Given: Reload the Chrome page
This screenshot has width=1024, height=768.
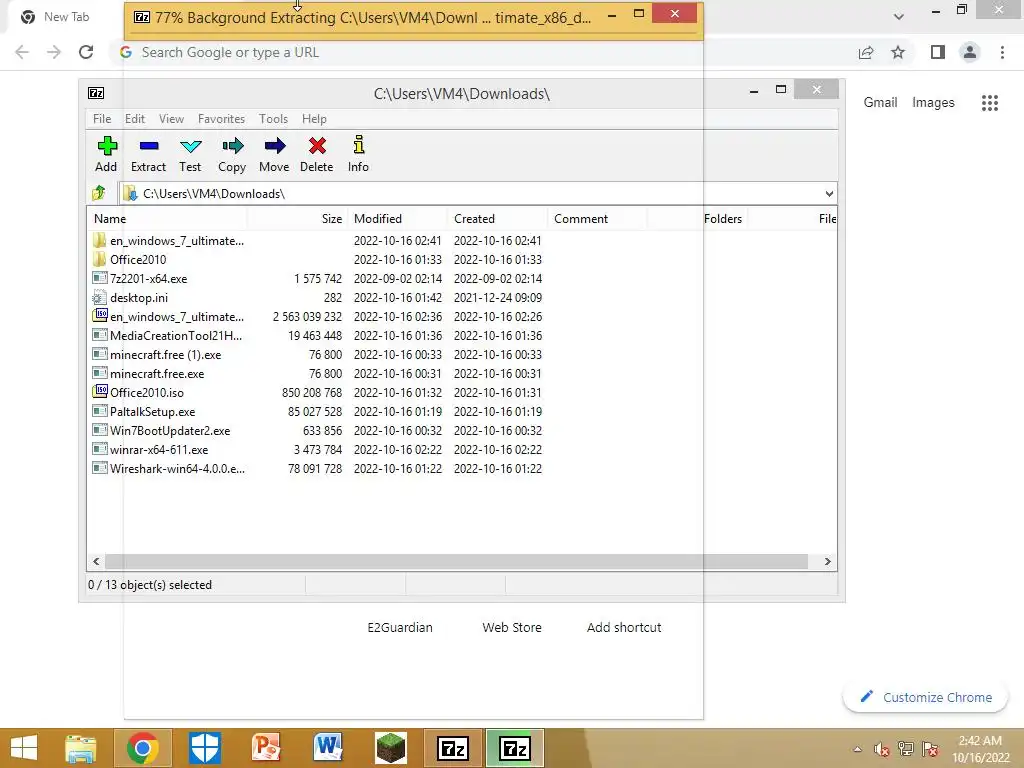Looking at the screenshot, I should [86, 52].
